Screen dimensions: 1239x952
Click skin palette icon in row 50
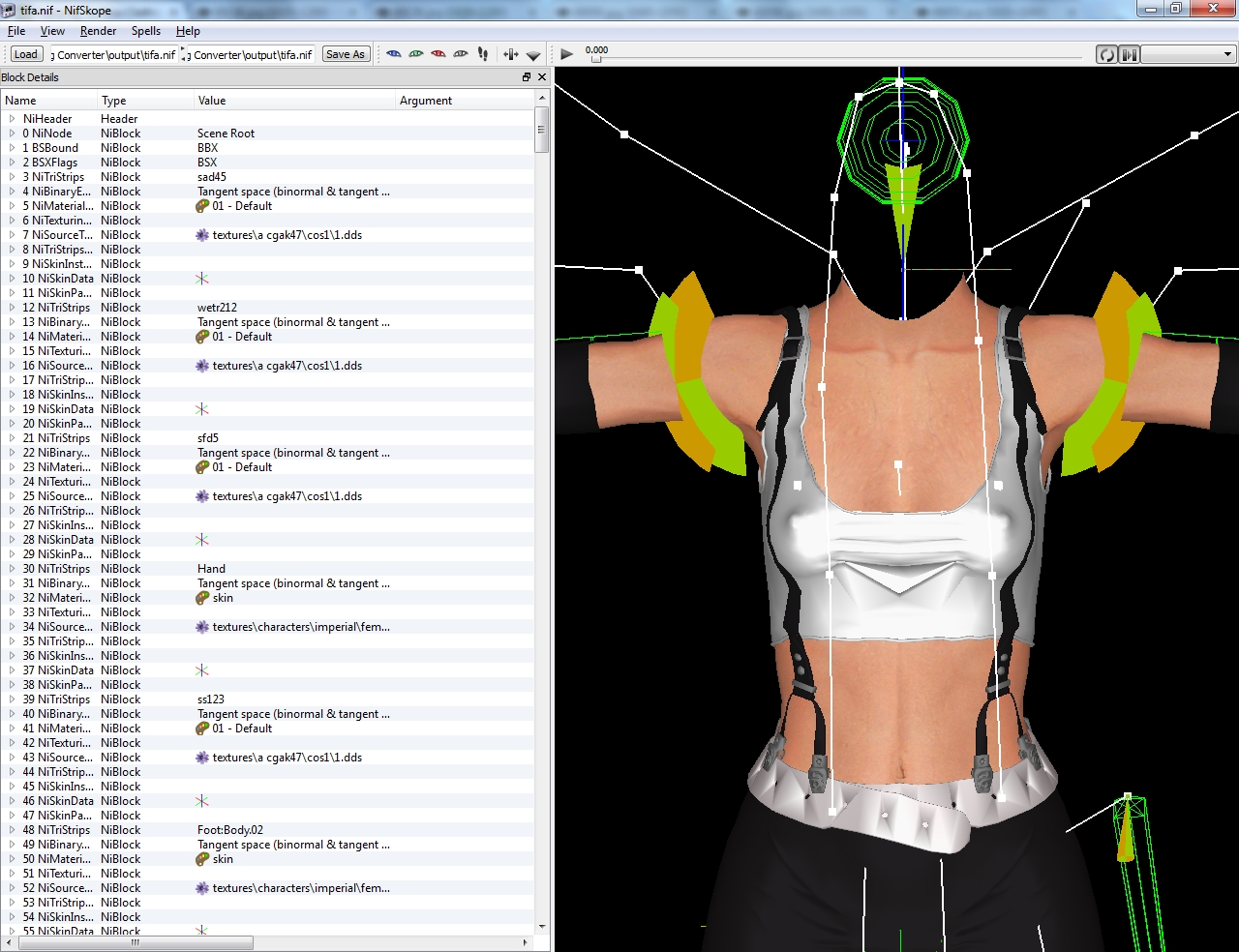pyautogui.click(x=202, y=859)
